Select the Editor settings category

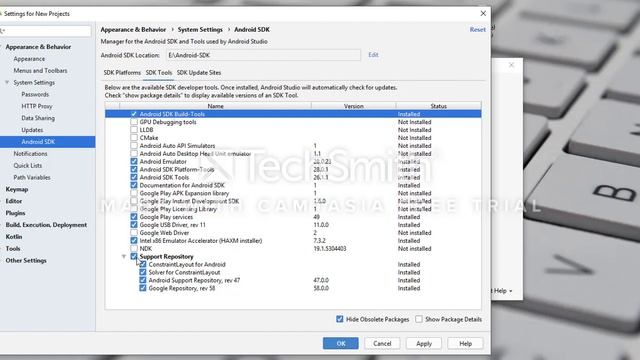click(x=14, y=201)
